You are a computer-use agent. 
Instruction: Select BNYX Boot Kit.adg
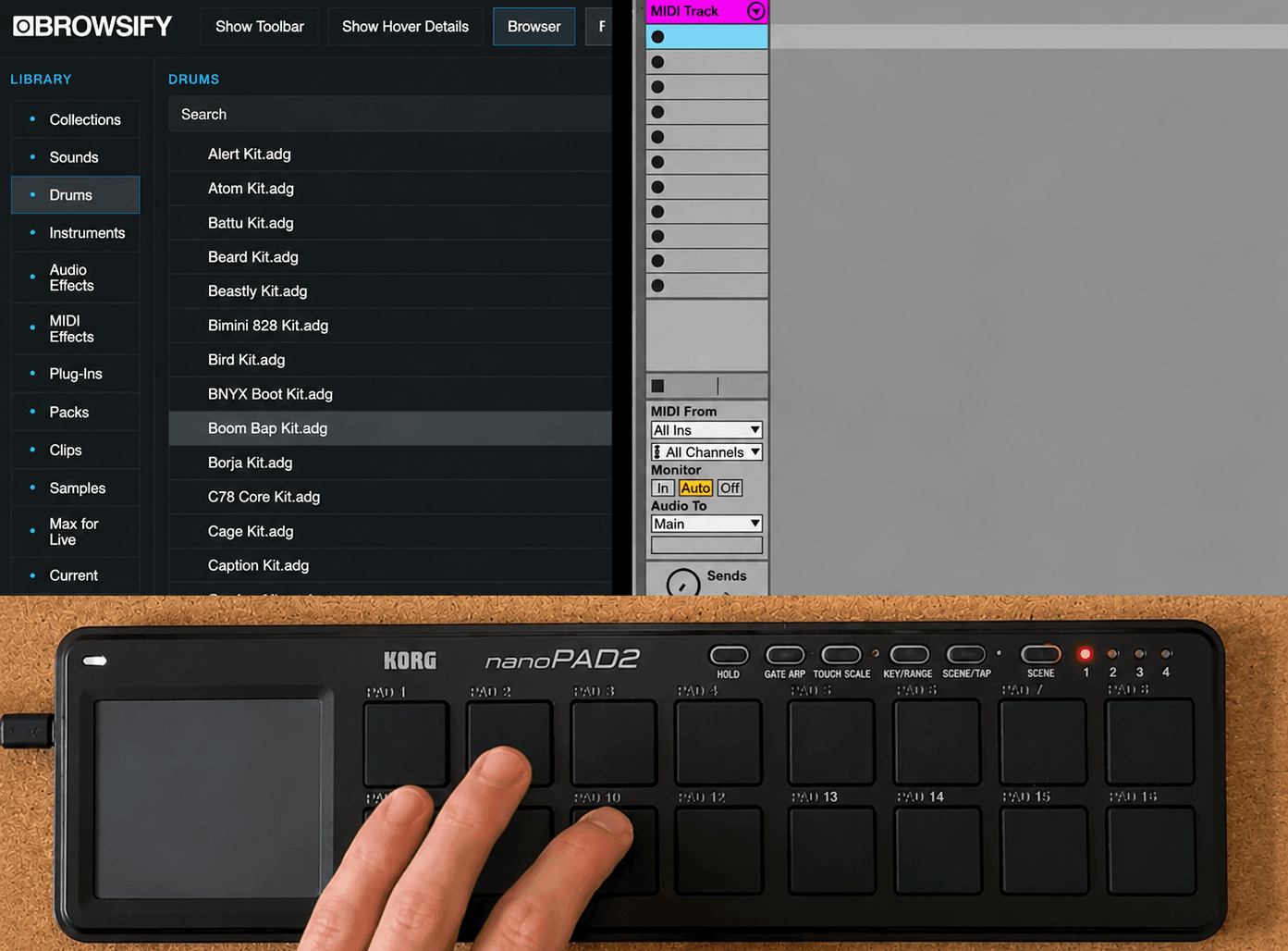(x=390, y=393)
